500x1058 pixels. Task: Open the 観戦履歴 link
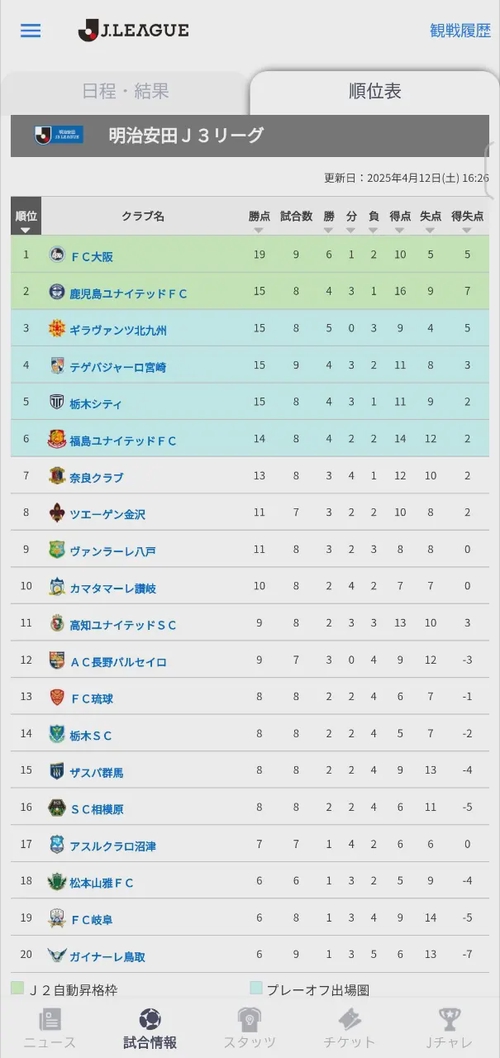coord(460,31)
